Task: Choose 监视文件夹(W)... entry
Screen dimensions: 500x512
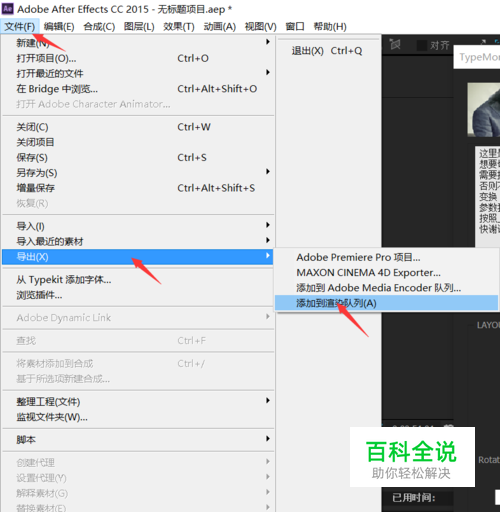Action: [138, 417]
